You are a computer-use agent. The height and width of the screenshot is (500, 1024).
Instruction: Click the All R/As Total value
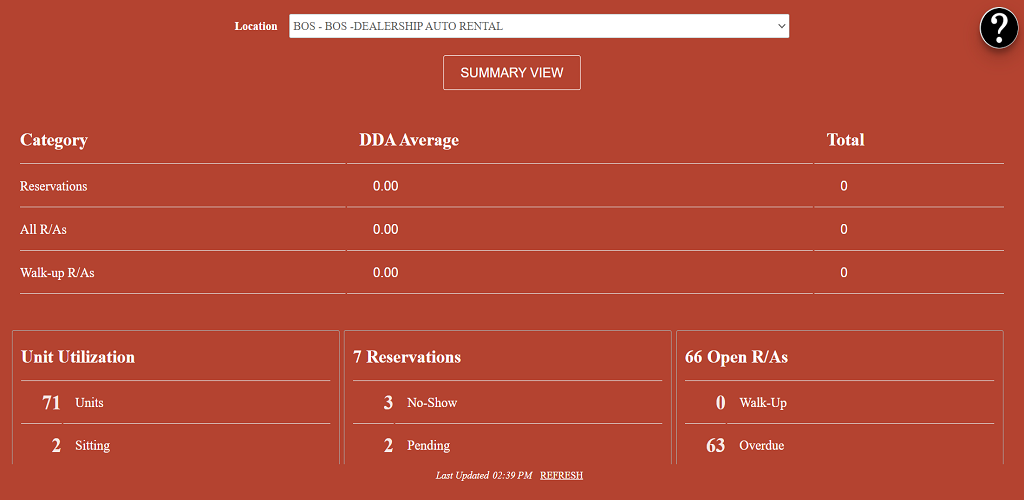click(844, 229)
